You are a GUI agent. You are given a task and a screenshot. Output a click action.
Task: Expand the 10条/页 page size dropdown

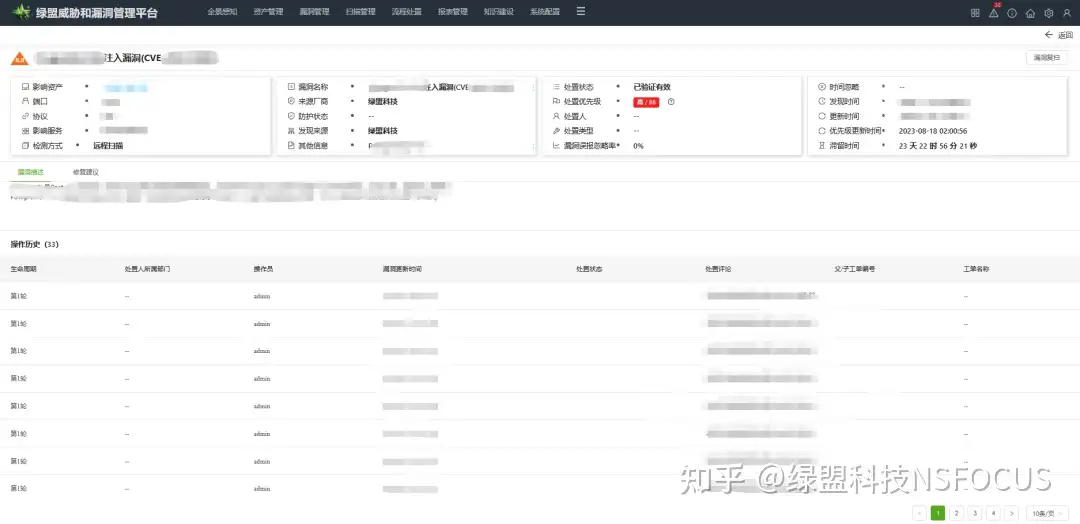1046,513
